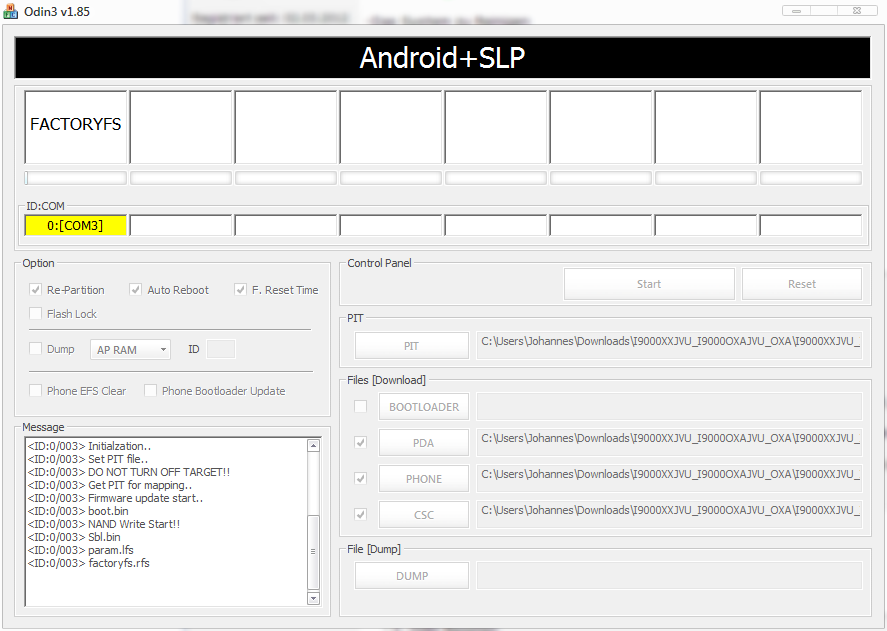Click the Android+SLP banner
The width and height of the screenshot is (887, 631).
[x=442, y=58]
